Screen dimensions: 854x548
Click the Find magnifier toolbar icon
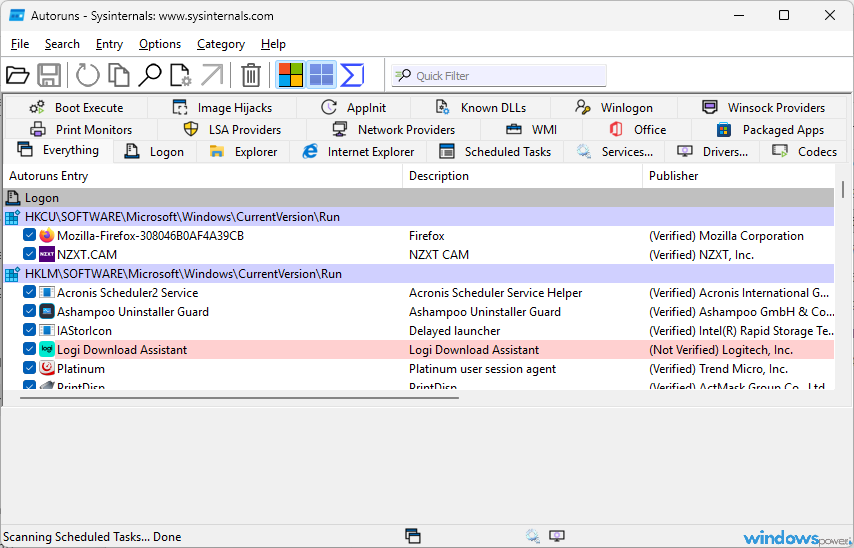(x=150, y=75)
